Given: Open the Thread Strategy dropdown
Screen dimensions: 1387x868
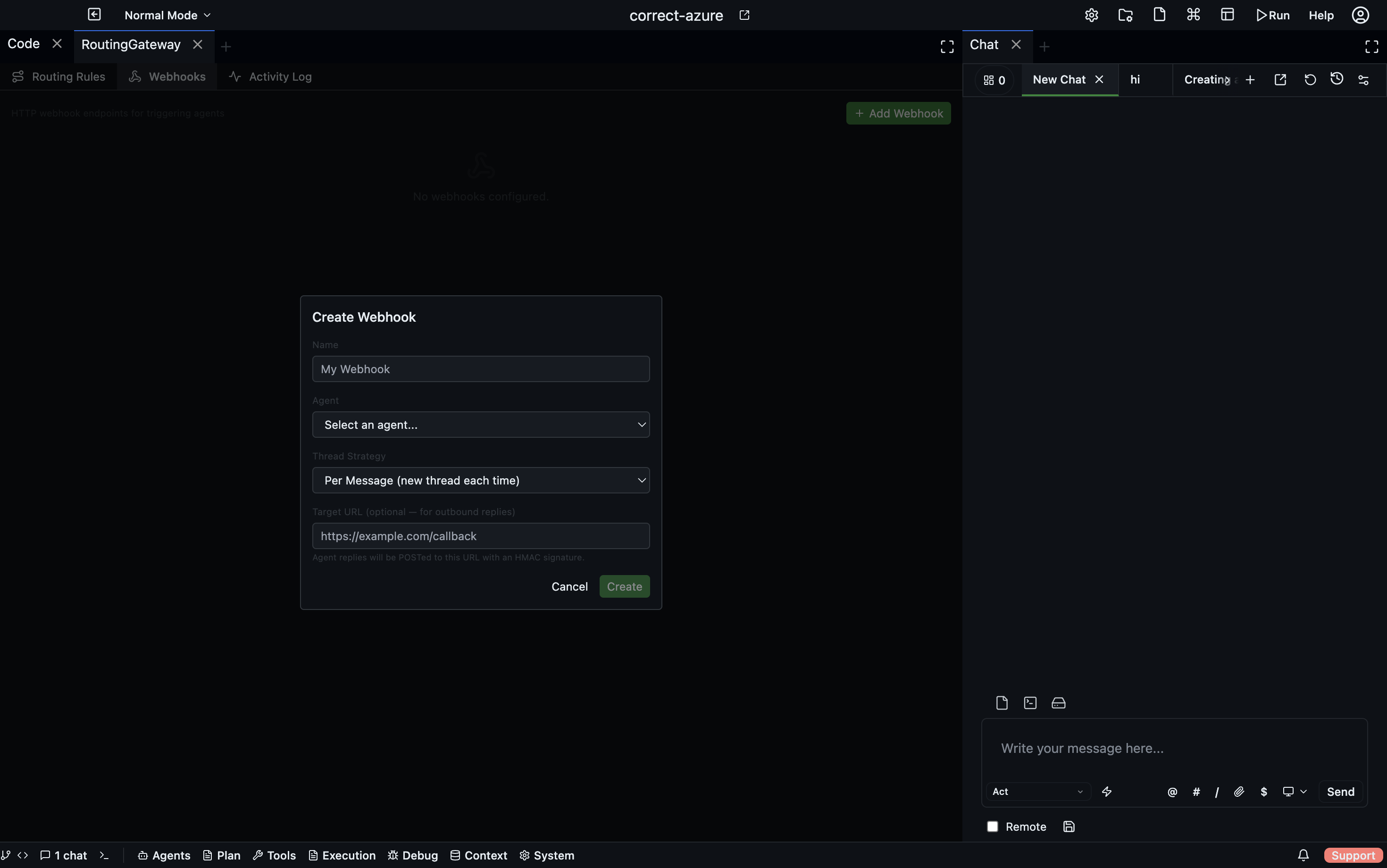Looking at the screenshot, I should 481,481.
